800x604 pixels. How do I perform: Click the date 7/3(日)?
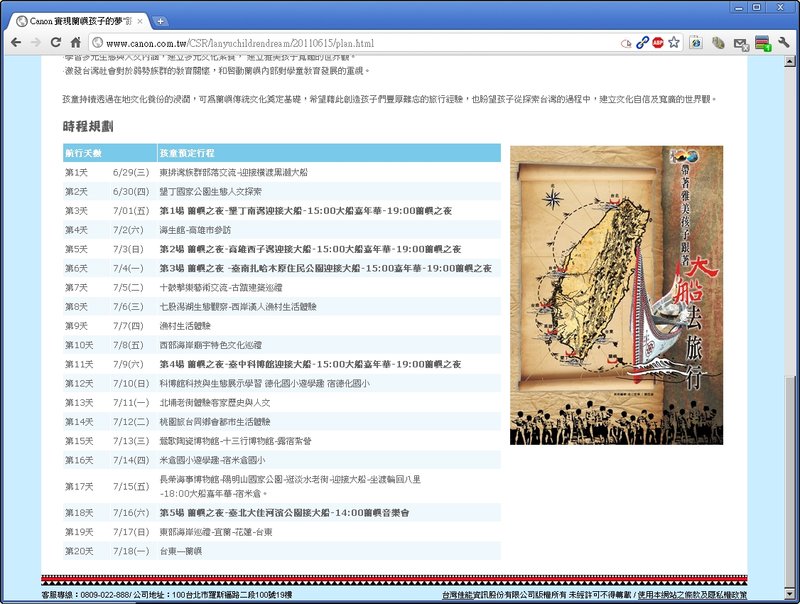point(129,249)
